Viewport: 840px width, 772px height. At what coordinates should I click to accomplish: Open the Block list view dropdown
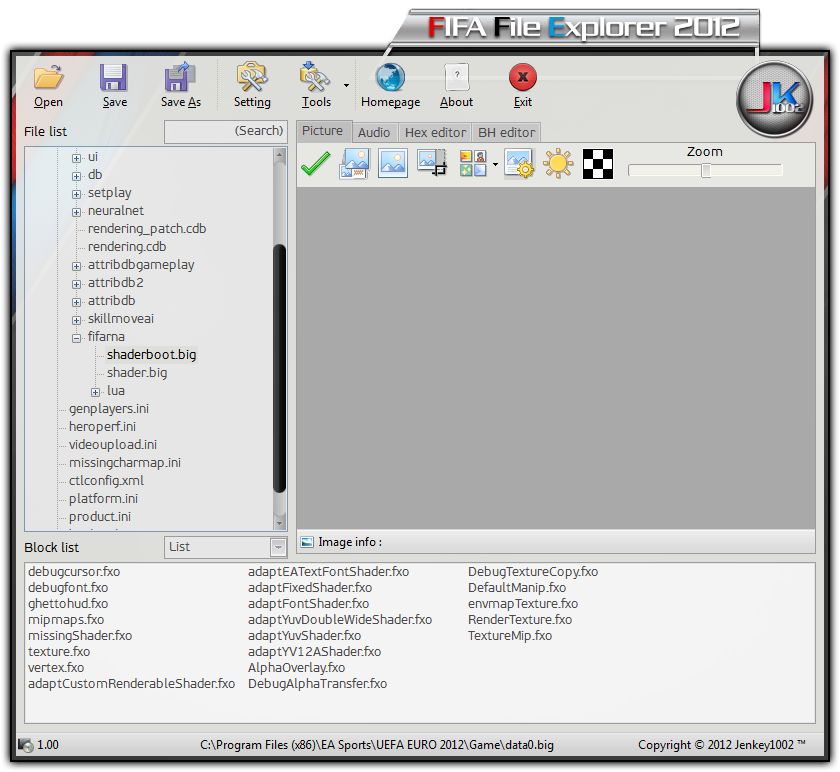point(278,547)
